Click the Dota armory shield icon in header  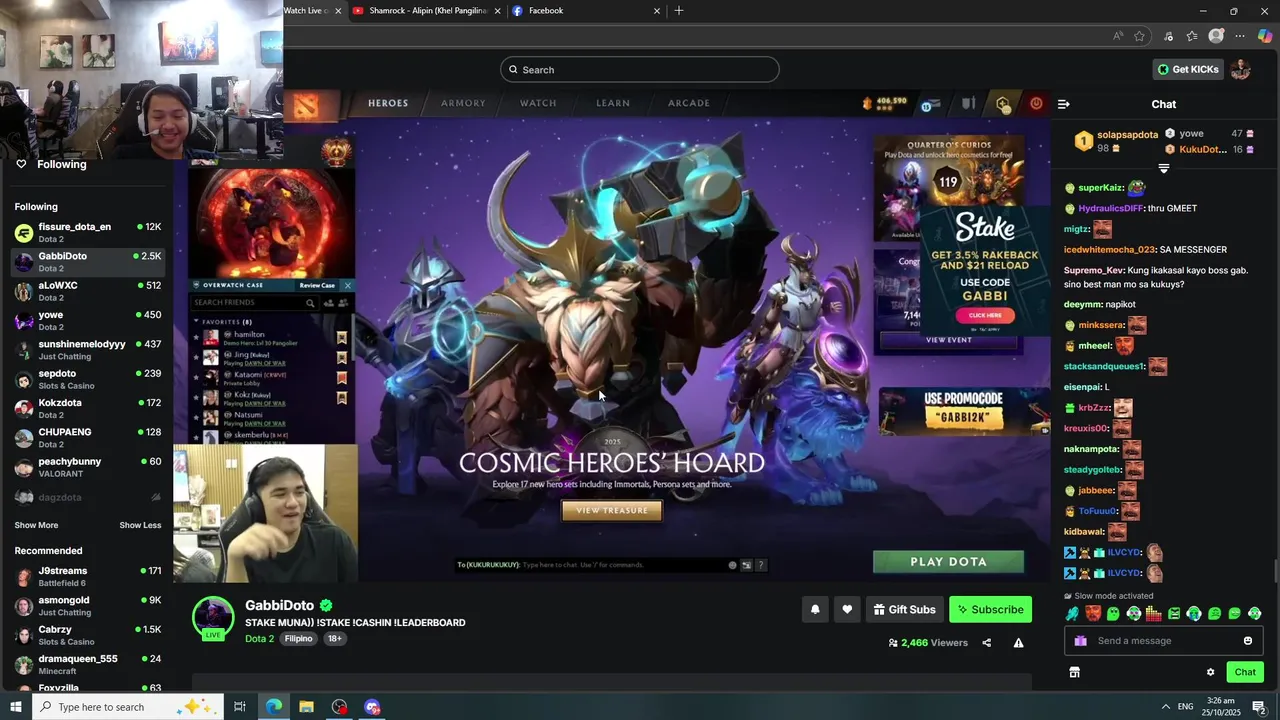968,104
